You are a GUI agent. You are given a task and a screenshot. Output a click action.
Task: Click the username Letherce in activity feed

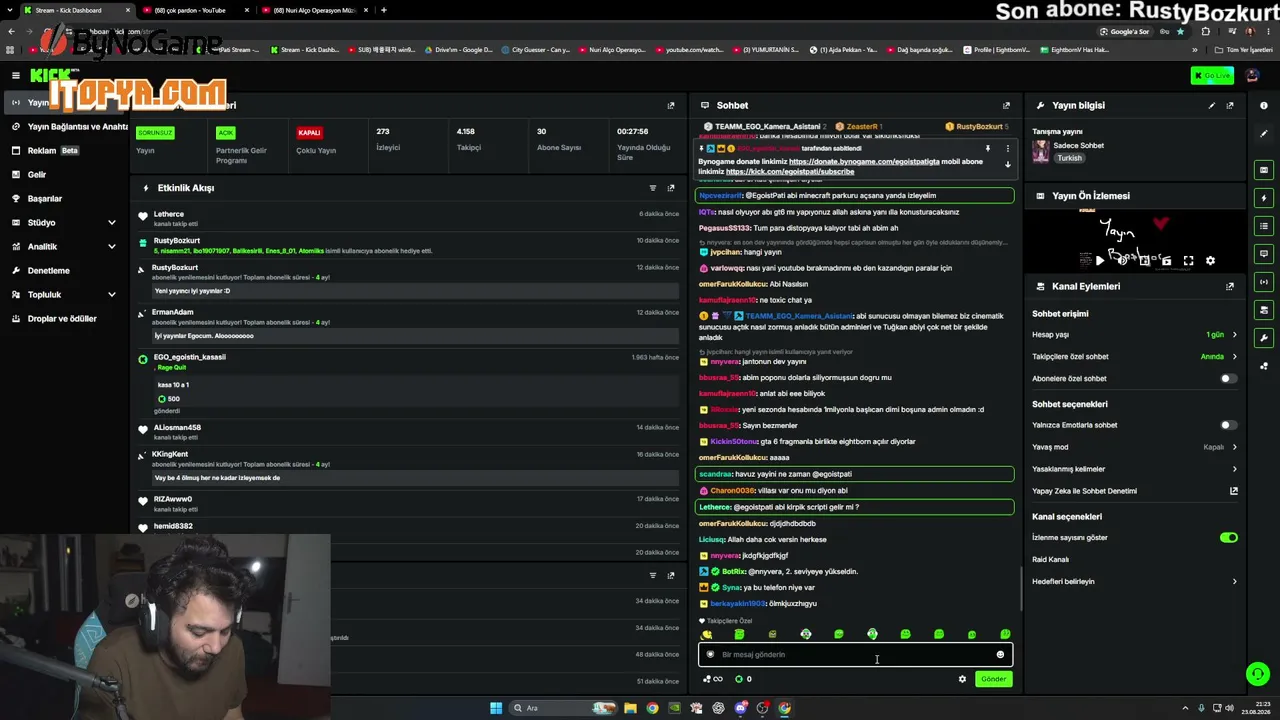click(169, 214)
